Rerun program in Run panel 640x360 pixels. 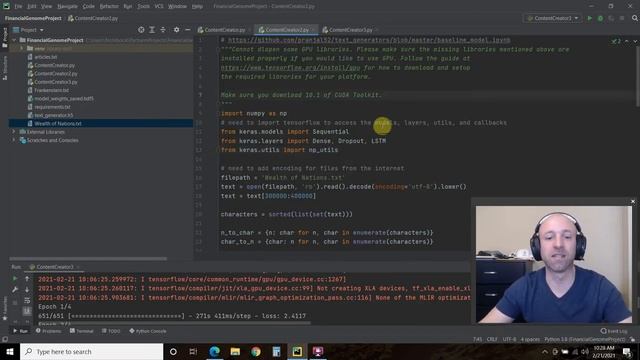(x=15, y=278)
